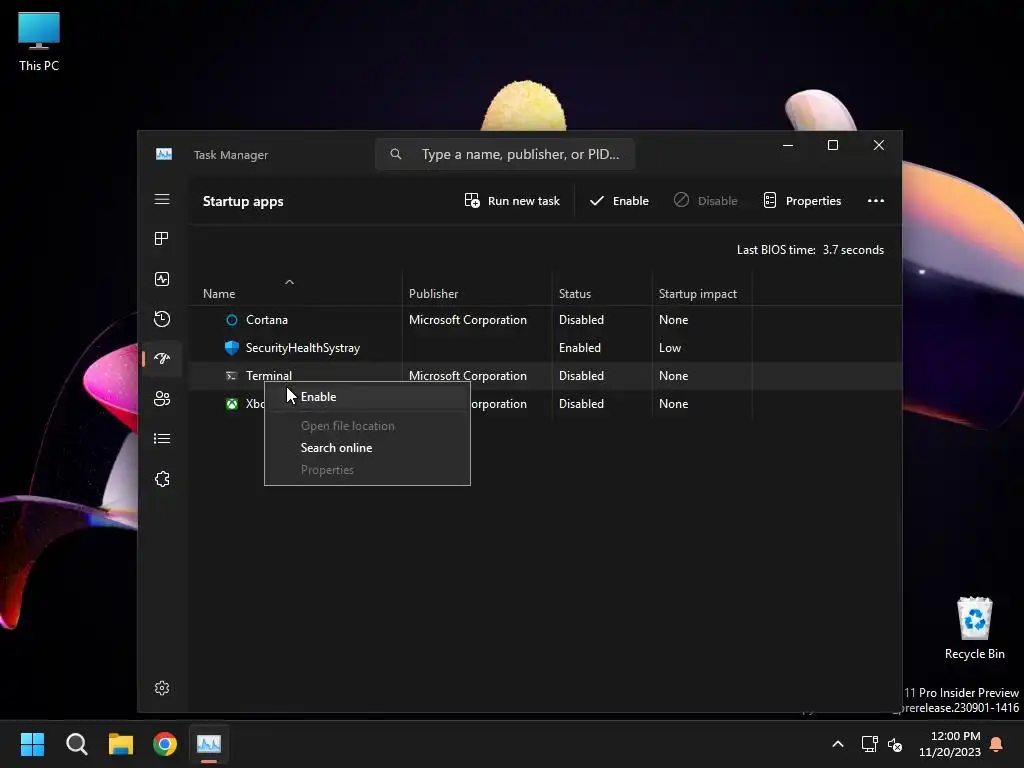
Task: Select the Recycle Bin desktop icon
Action: (x=974, y=628)
